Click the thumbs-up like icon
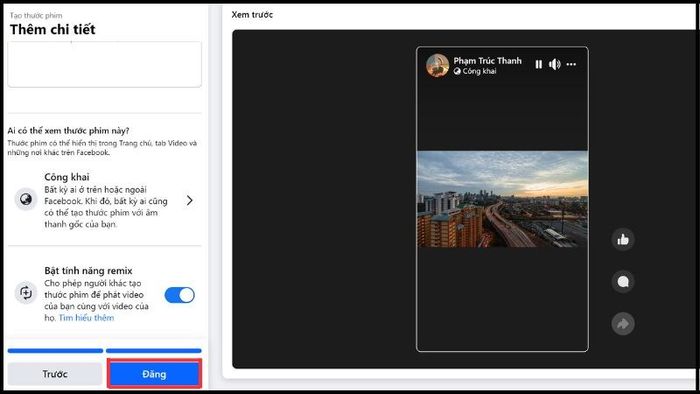This screenshot has width=700, height=394. 623,240
